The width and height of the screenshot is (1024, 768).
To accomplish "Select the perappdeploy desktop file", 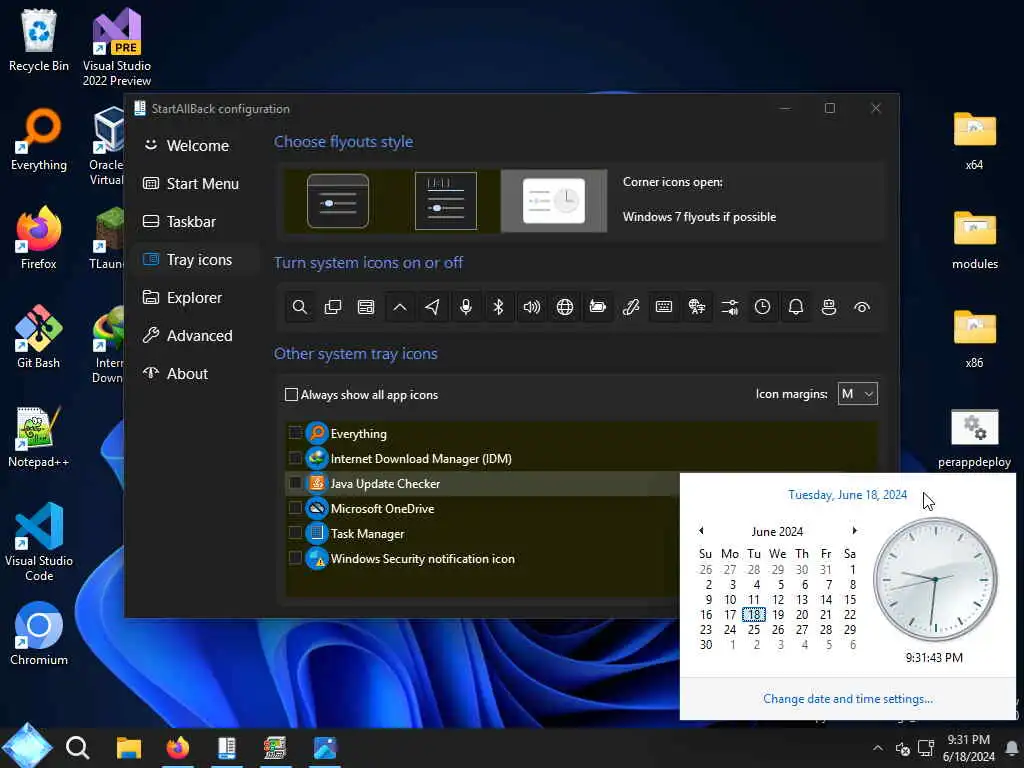I will 974,439.
